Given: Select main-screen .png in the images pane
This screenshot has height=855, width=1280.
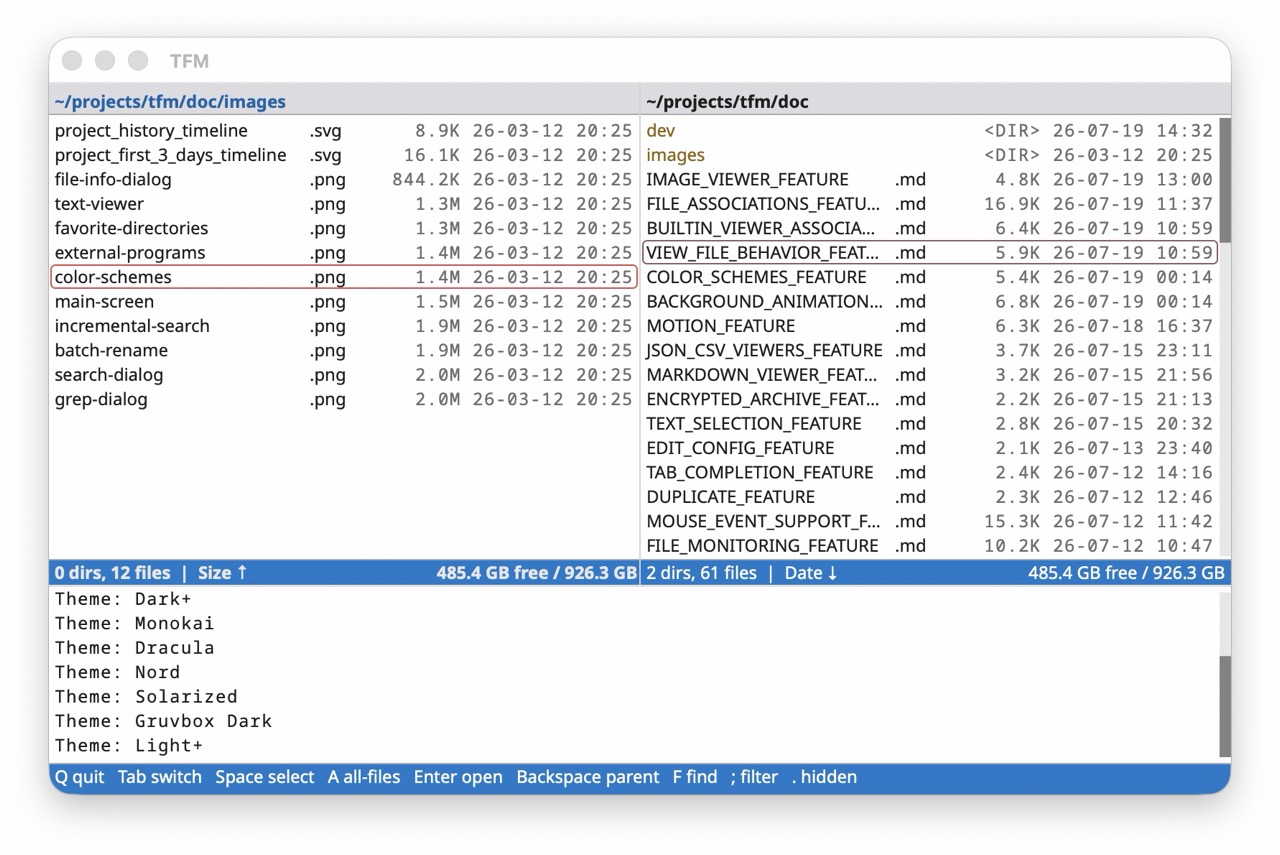Looking at the screenshot, I should tap(344, 302).
